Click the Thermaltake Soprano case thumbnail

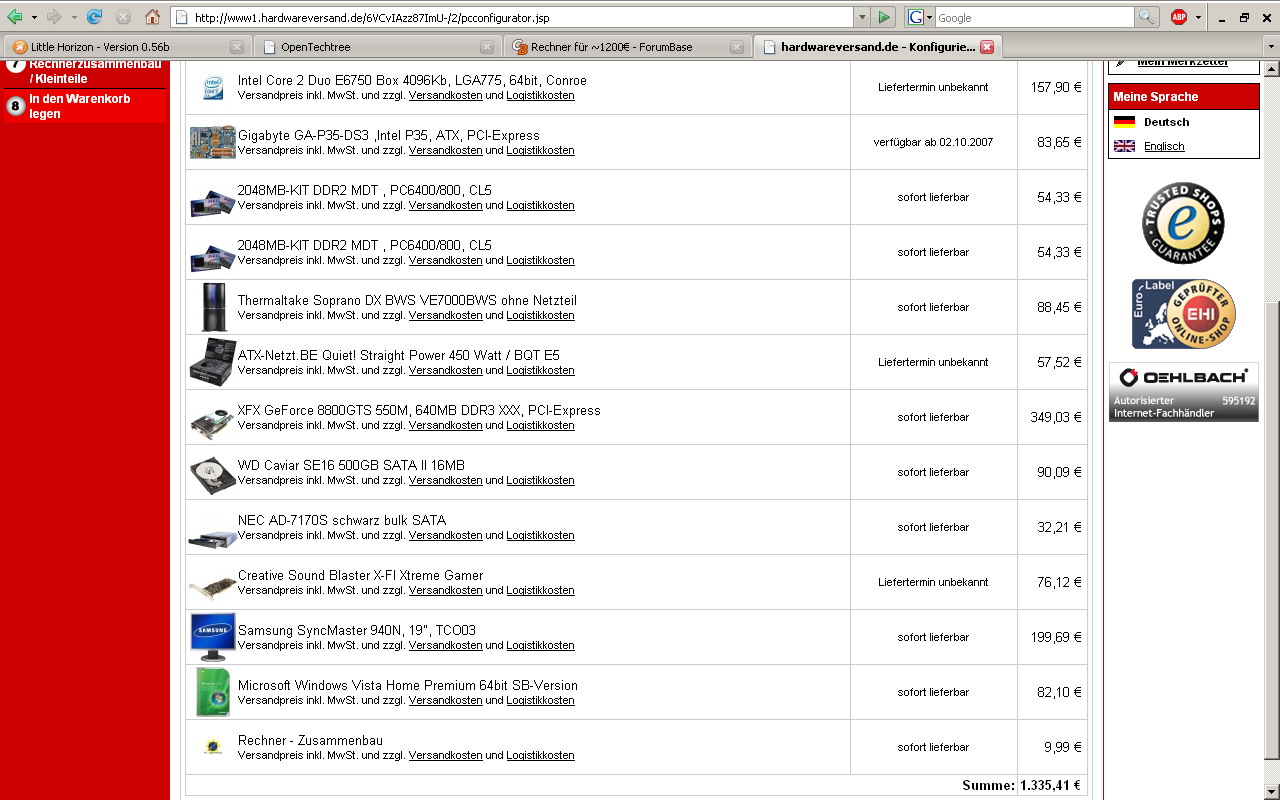click(x=214, y=307)
